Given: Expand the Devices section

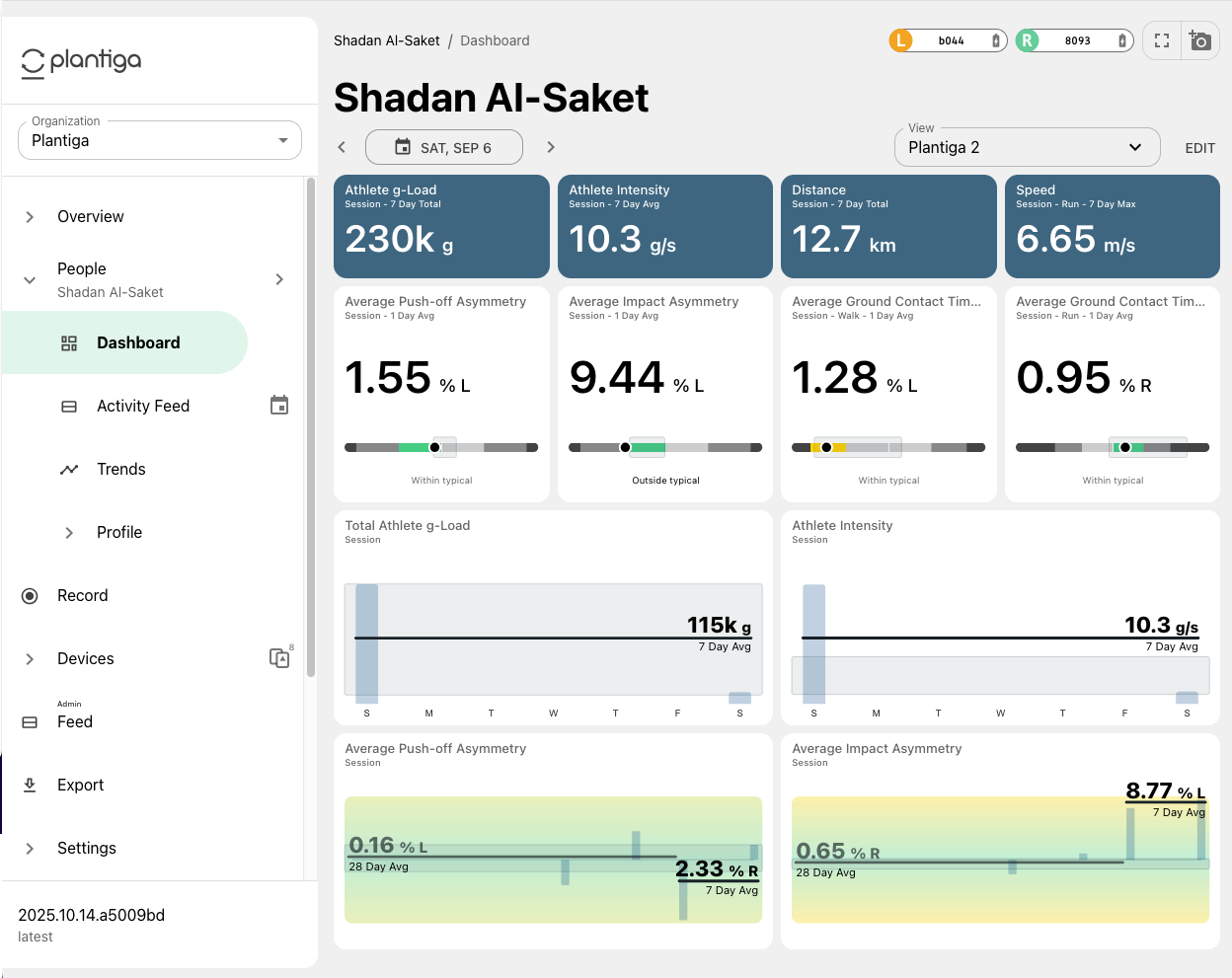Looking at the screenshot, I should click(30, 659).
